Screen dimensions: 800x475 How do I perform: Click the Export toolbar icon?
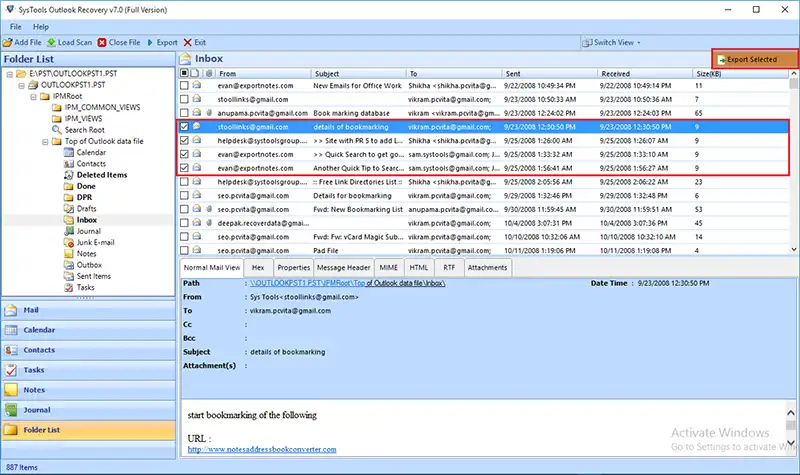[150, 42]
